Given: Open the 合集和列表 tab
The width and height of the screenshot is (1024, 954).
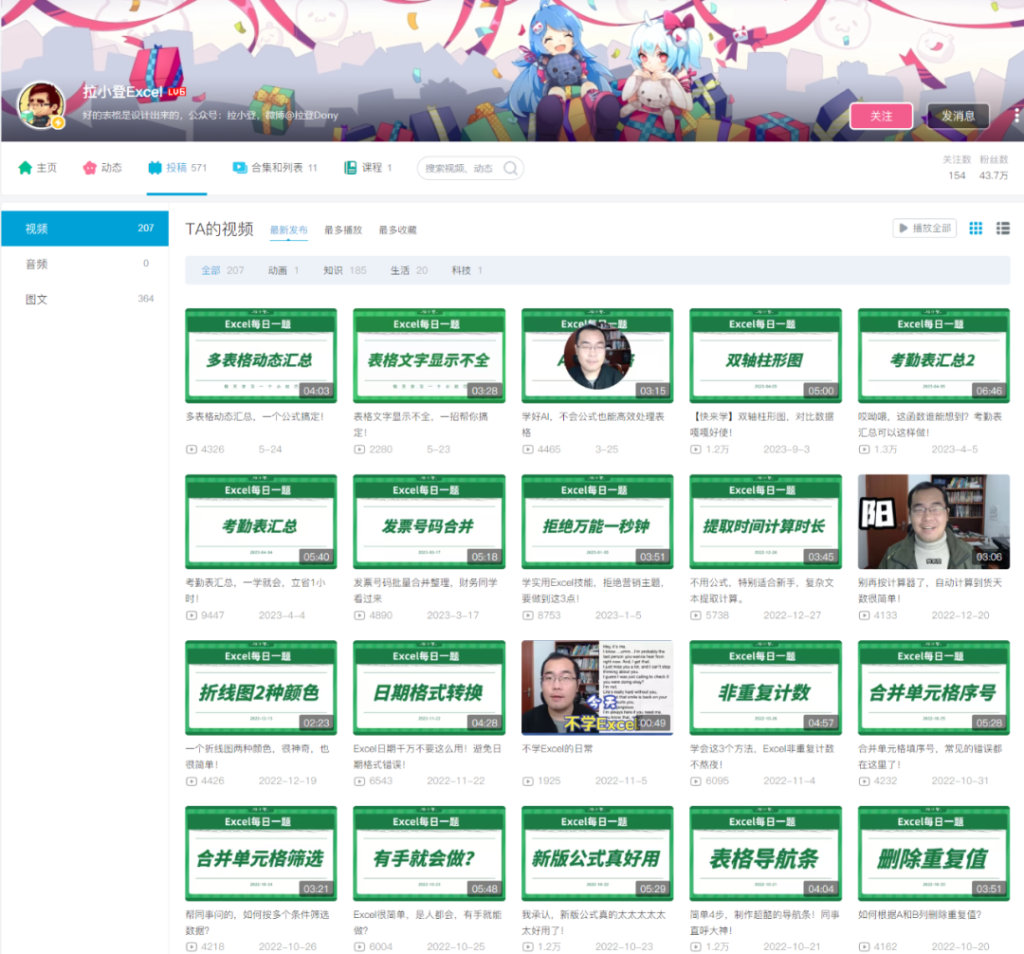Looking at the screenshot, I should 275,168.
